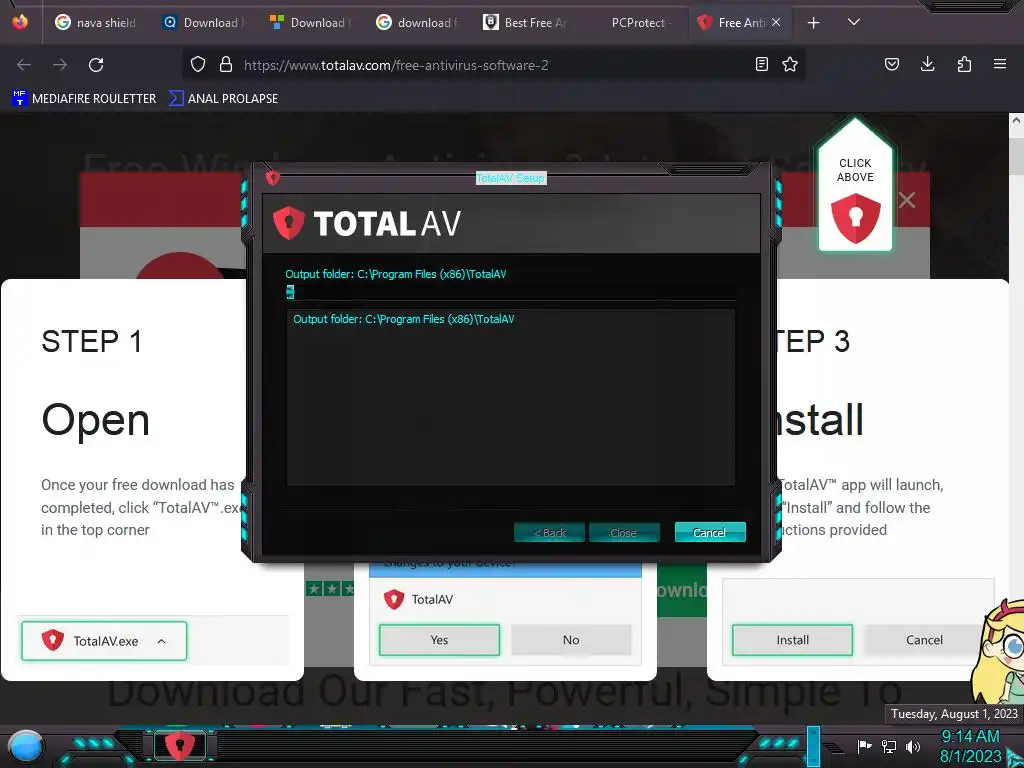Click the TotalAV.exe download chip
The height and width of the screenshot is (768, 1024).
(104, 641)
